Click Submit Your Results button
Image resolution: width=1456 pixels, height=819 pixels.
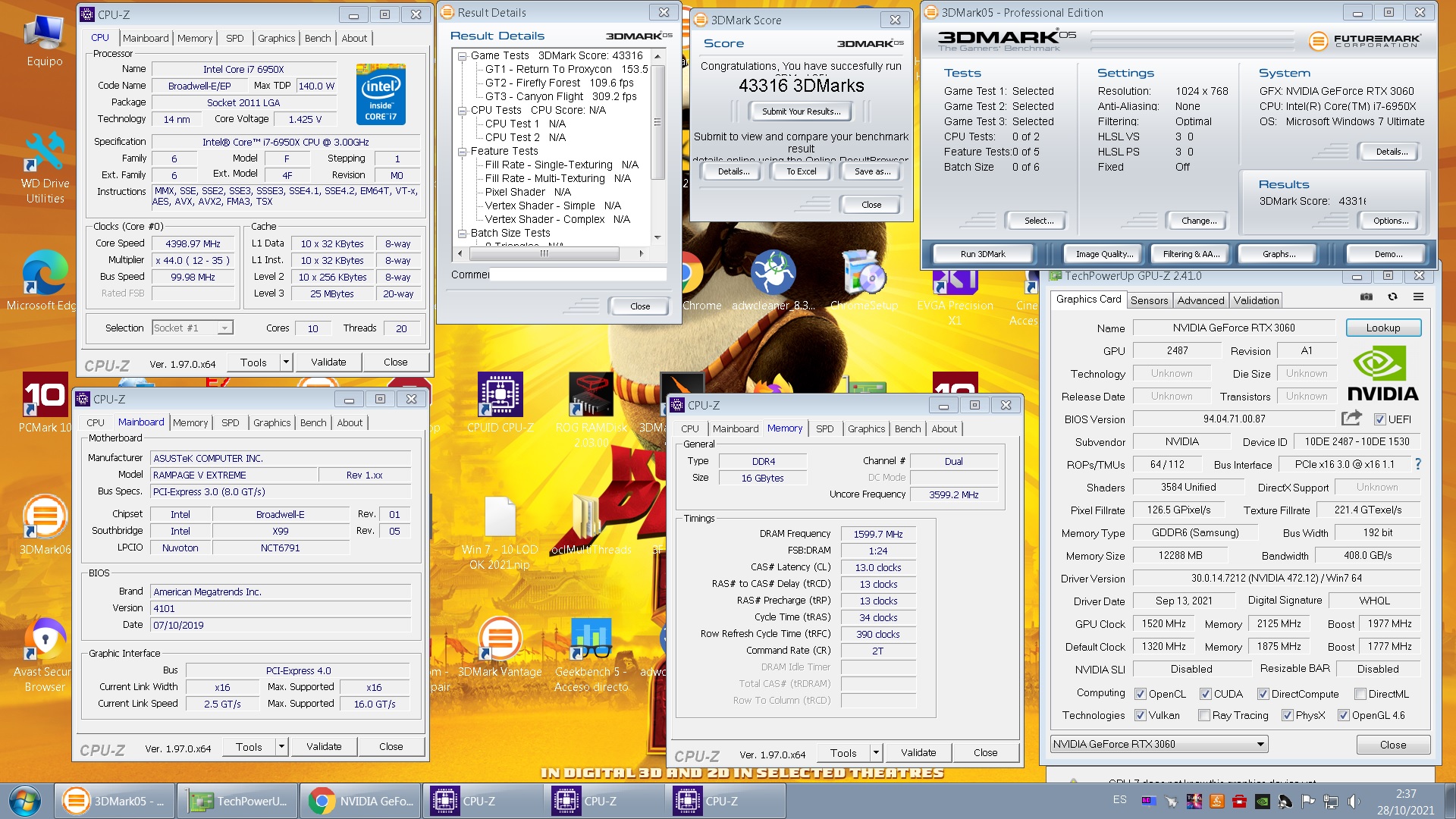pyautogui.click(x=801, y=111)
